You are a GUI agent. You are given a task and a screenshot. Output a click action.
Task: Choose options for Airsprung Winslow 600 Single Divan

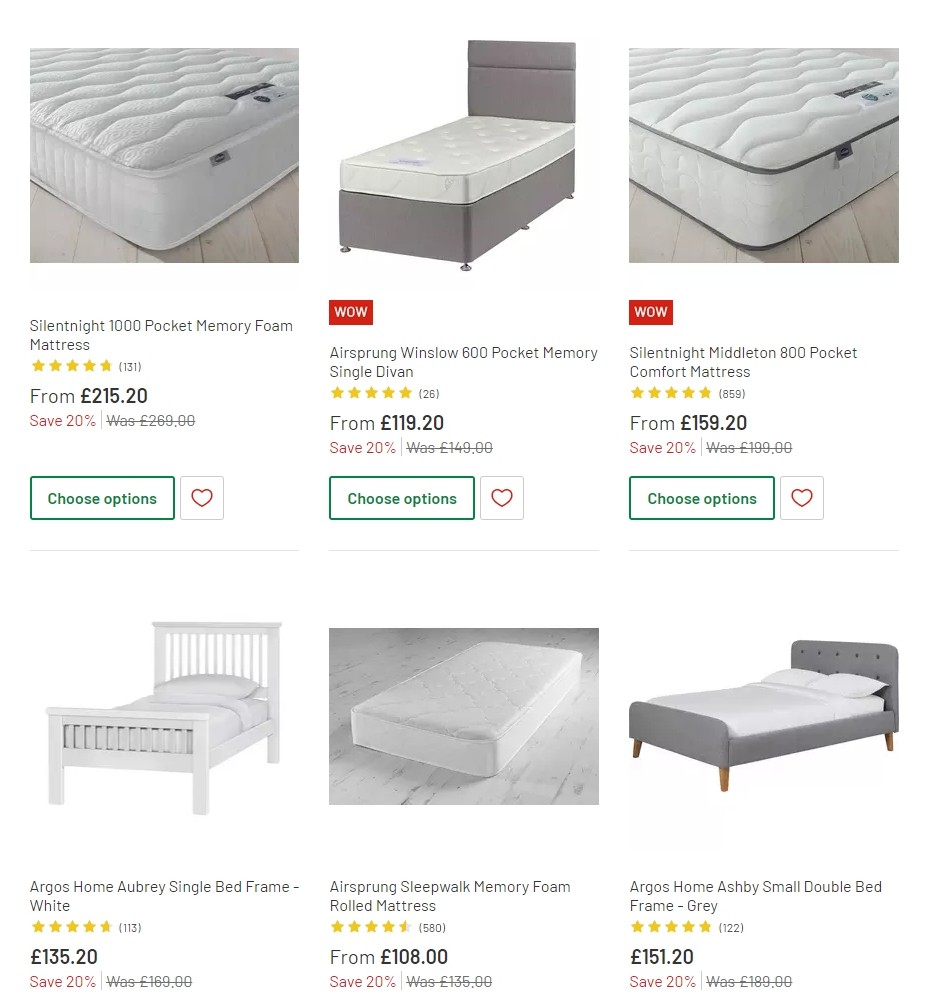pos(402,497)
